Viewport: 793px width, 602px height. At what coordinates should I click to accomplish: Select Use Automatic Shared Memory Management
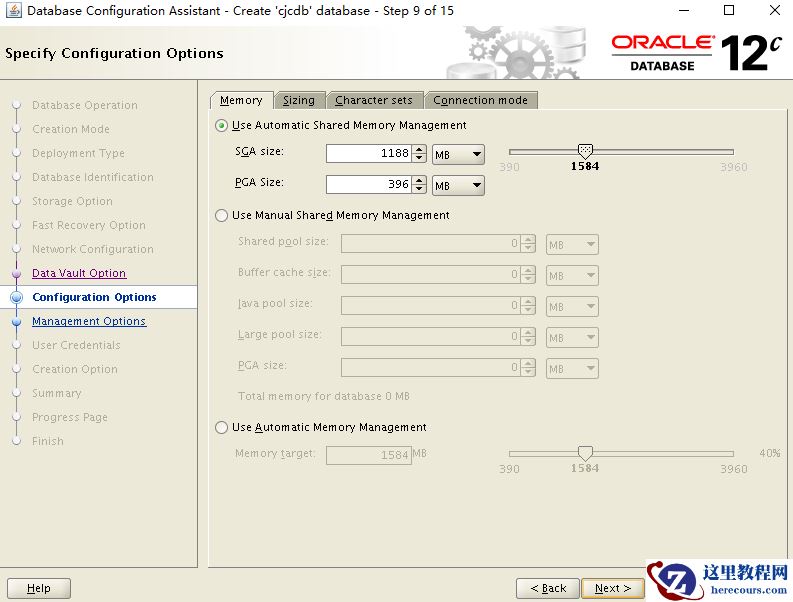(x=222, y=126)
